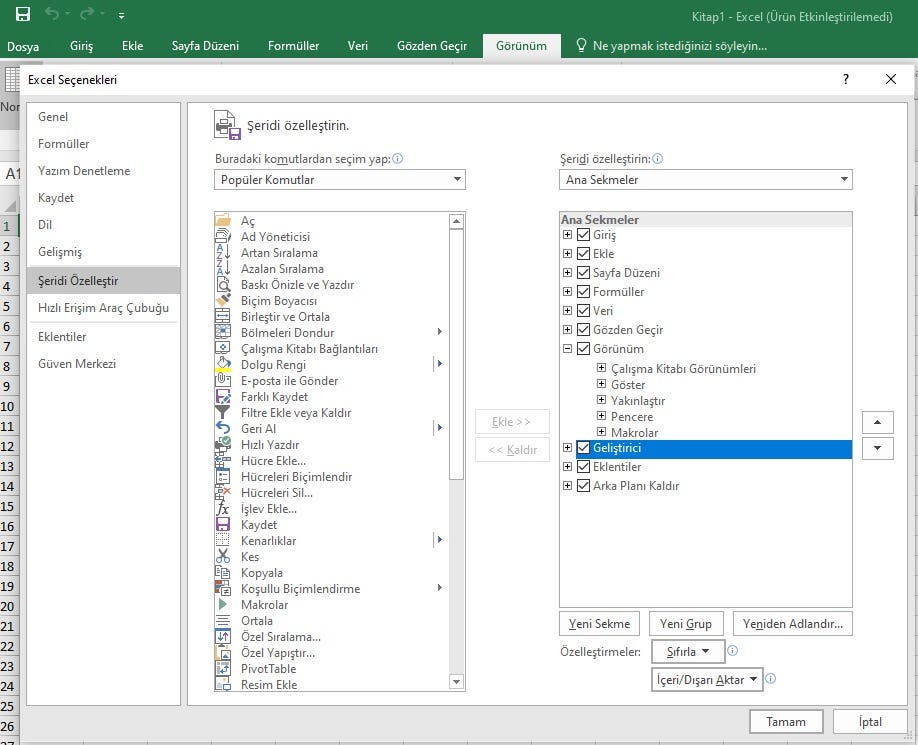Select the 'E-posta ile Gönder' icon
918x745 pixels.
click(x=222, y=380)
